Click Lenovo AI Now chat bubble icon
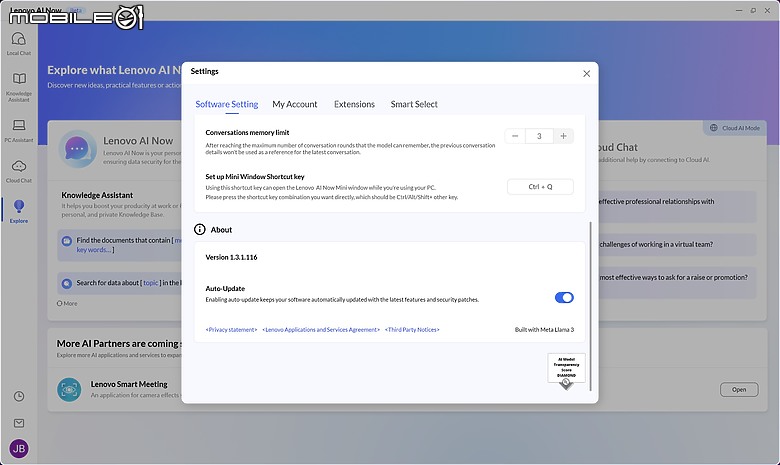 pos(77,149)
